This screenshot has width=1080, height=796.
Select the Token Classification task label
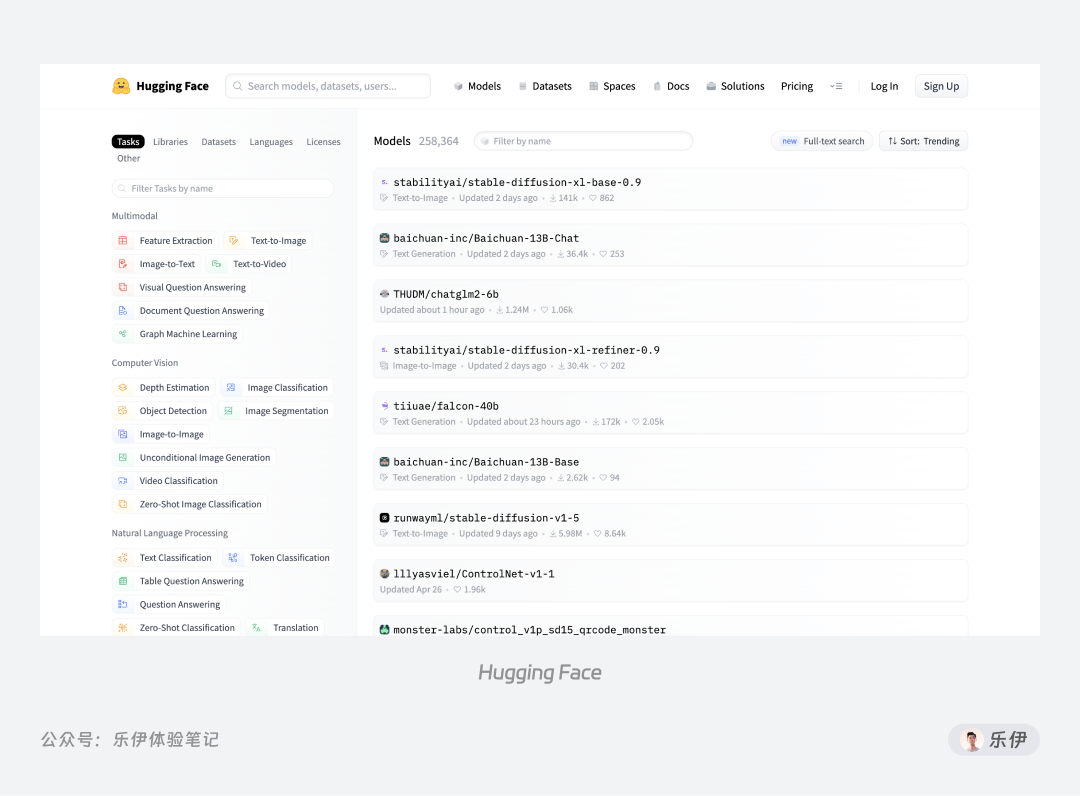[289, 558]
